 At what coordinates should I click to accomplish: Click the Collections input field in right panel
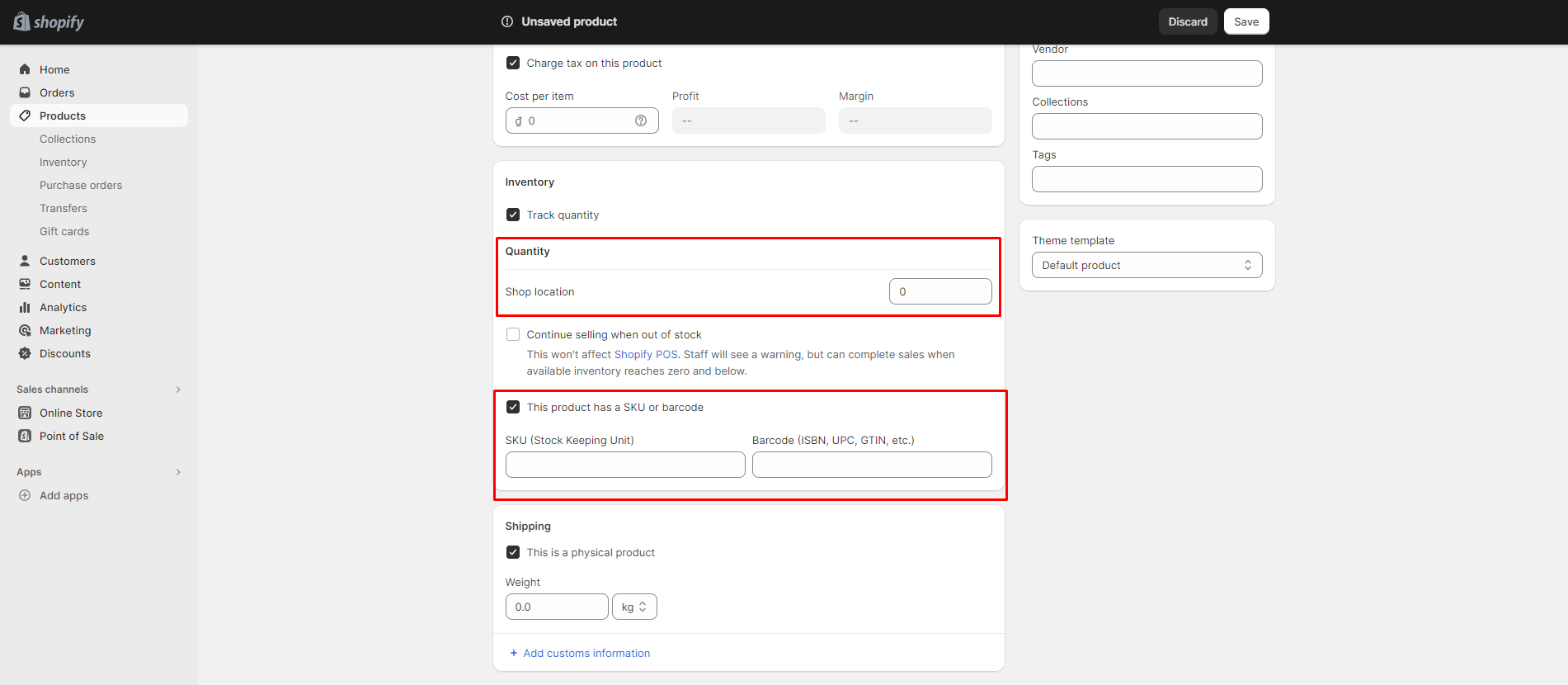pos(1147,126)
